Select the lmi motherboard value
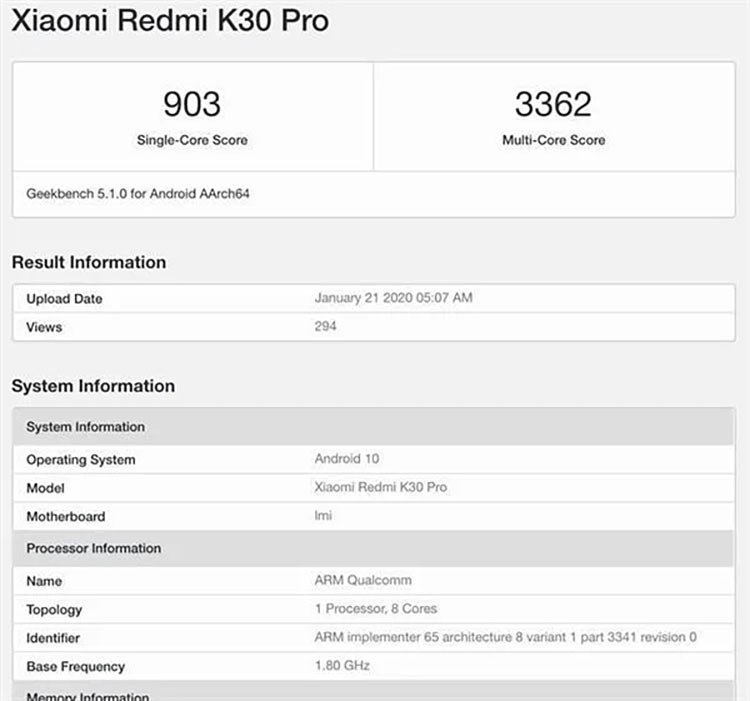This screenshot has width=750, height=701. pyautogui.click(x=323, y=515)
